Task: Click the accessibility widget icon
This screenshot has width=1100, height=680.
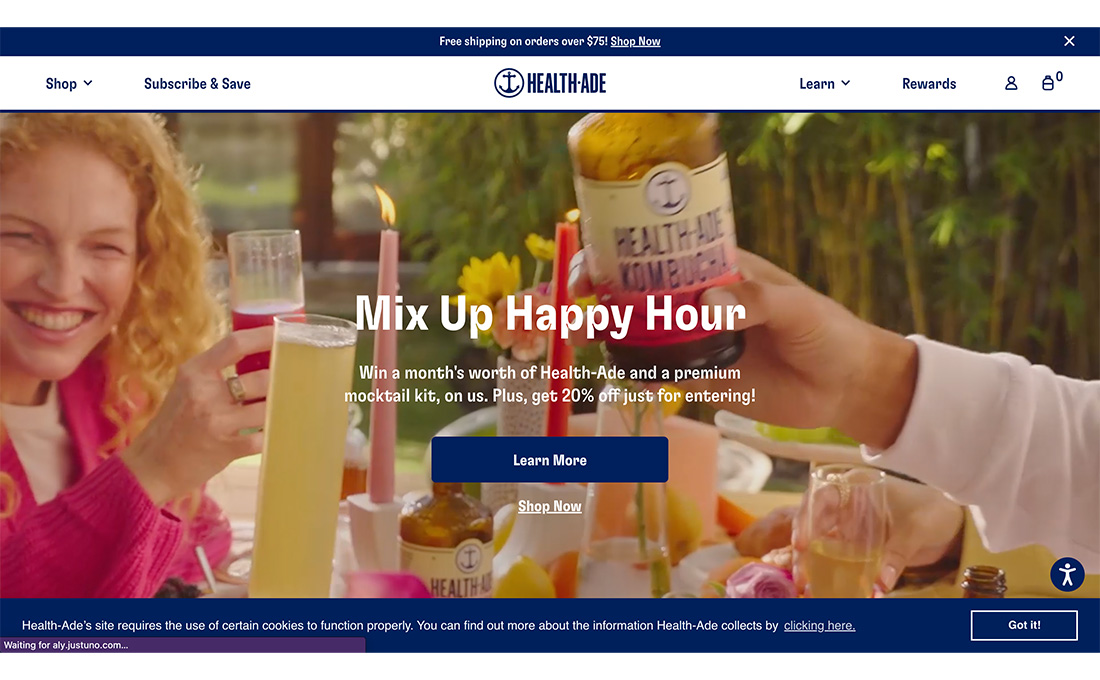Action: pyautogui.click(x=1067, y=574)
